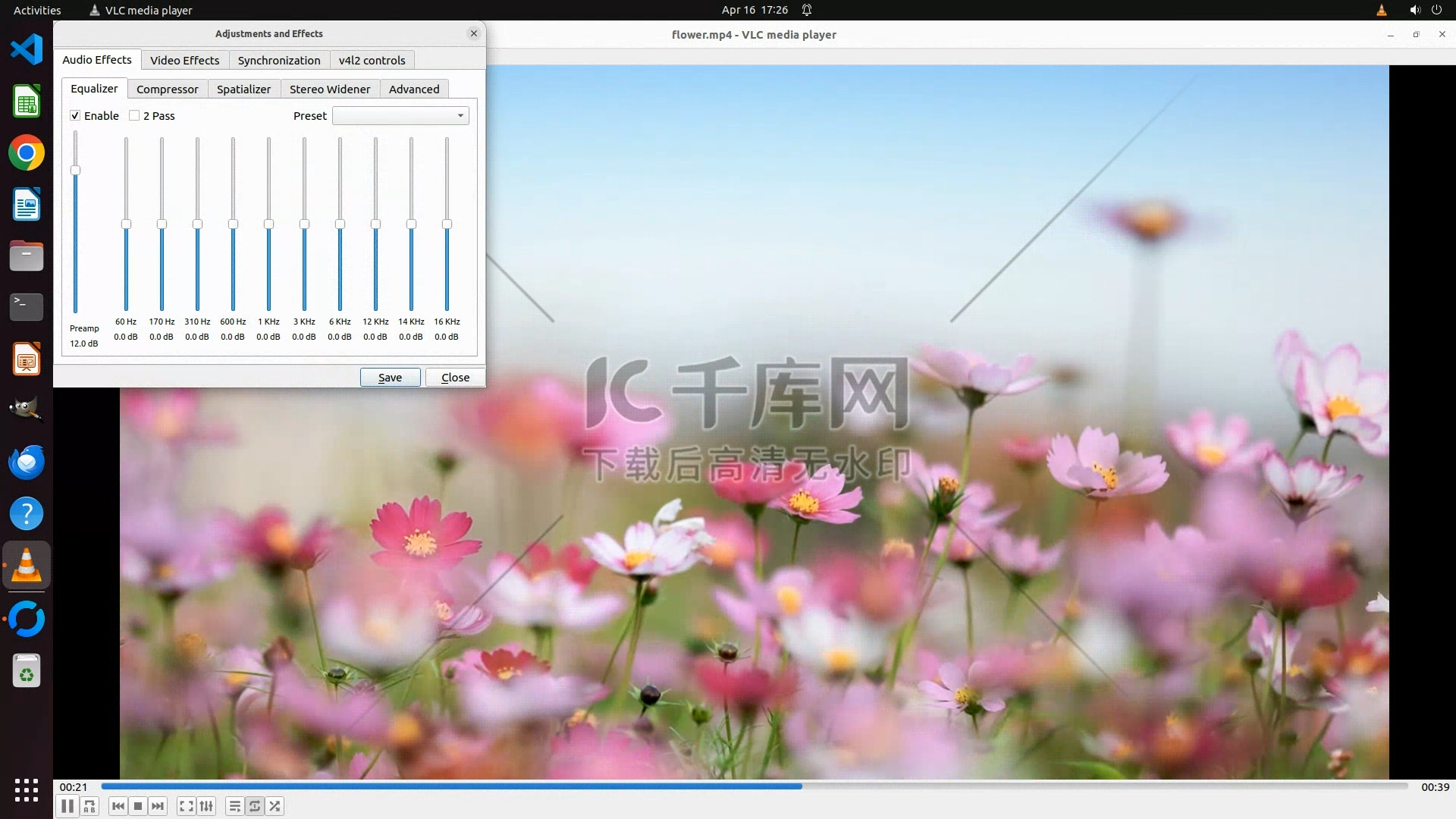Check the 2 Pass checkbox
This screenshot has height=819, width=1456.
tap(134, 115)
